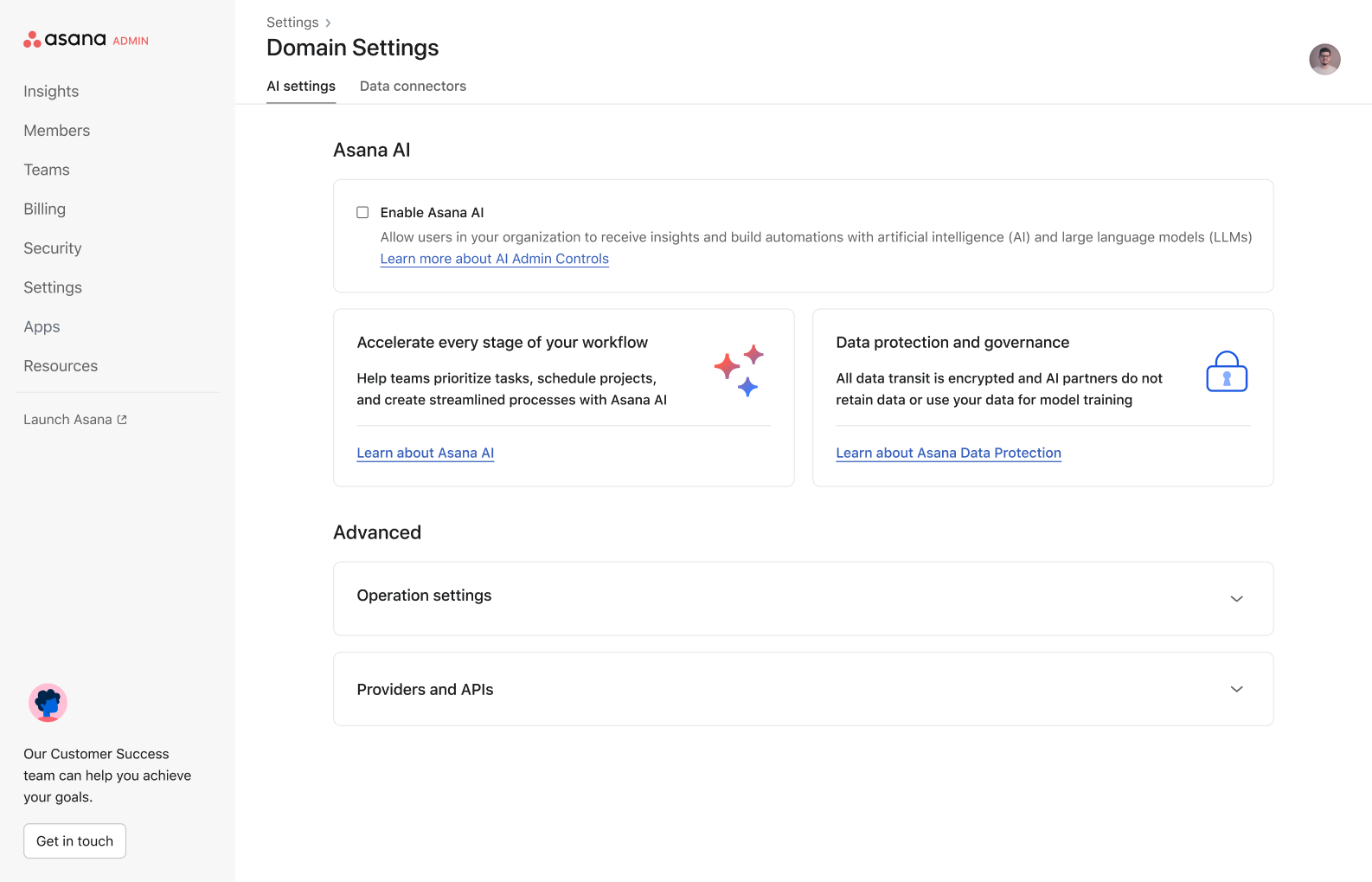This screenshot has height=882, width=1372.
Task: Open Learn more about AI Admin Controls link
Action: coord(494,259)
